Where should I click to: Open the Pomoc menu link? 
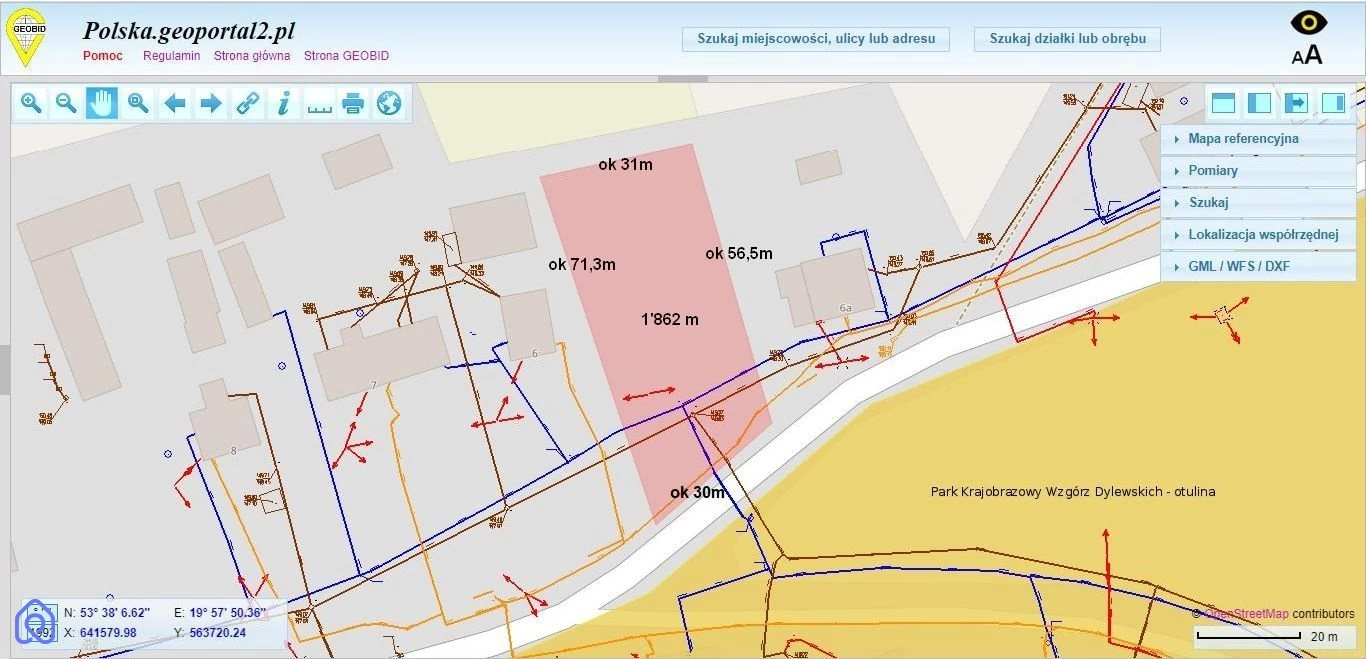pos(103,56)
